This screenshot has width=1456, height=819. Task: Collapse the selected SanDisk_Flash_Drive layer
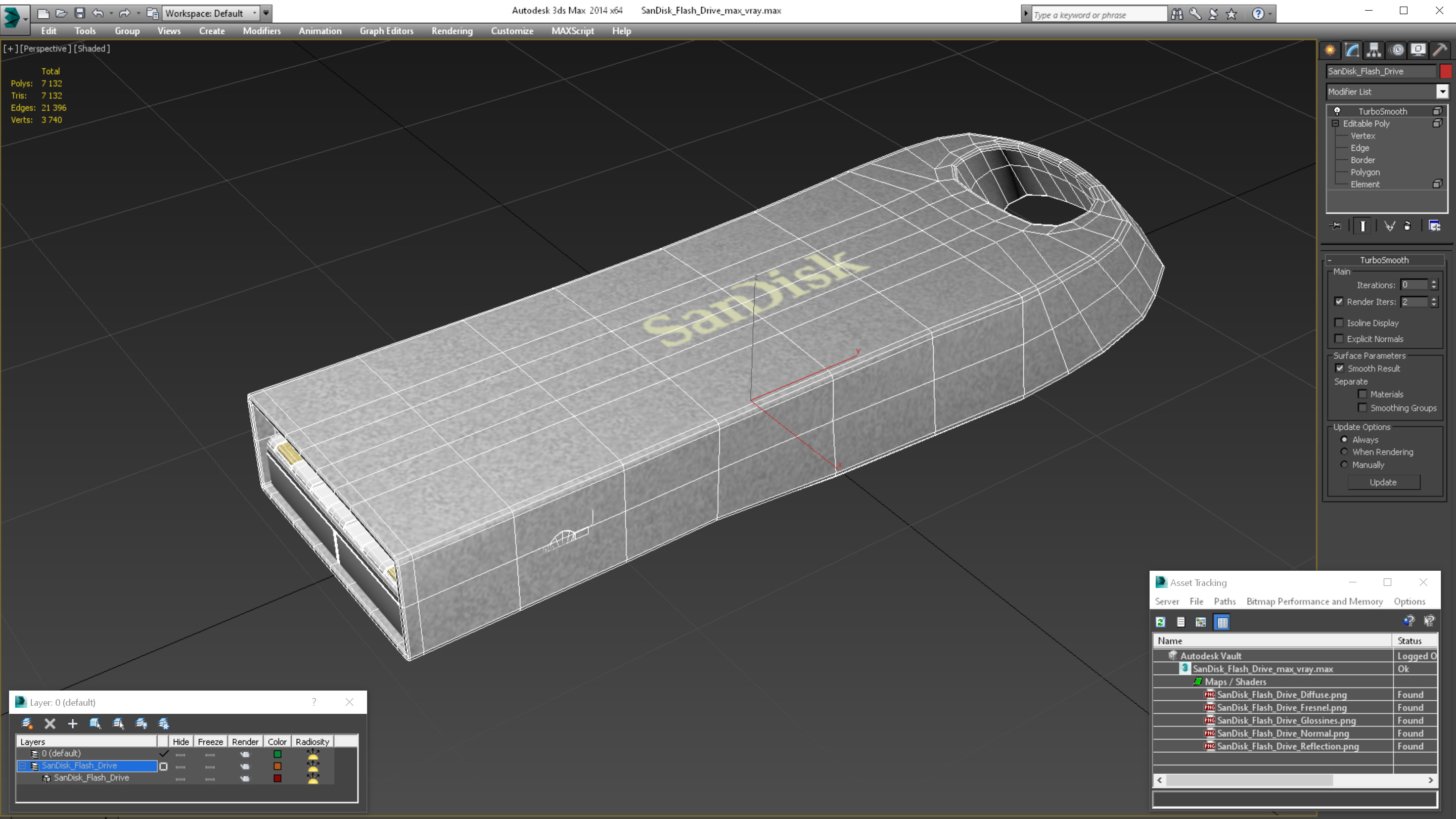23,766
